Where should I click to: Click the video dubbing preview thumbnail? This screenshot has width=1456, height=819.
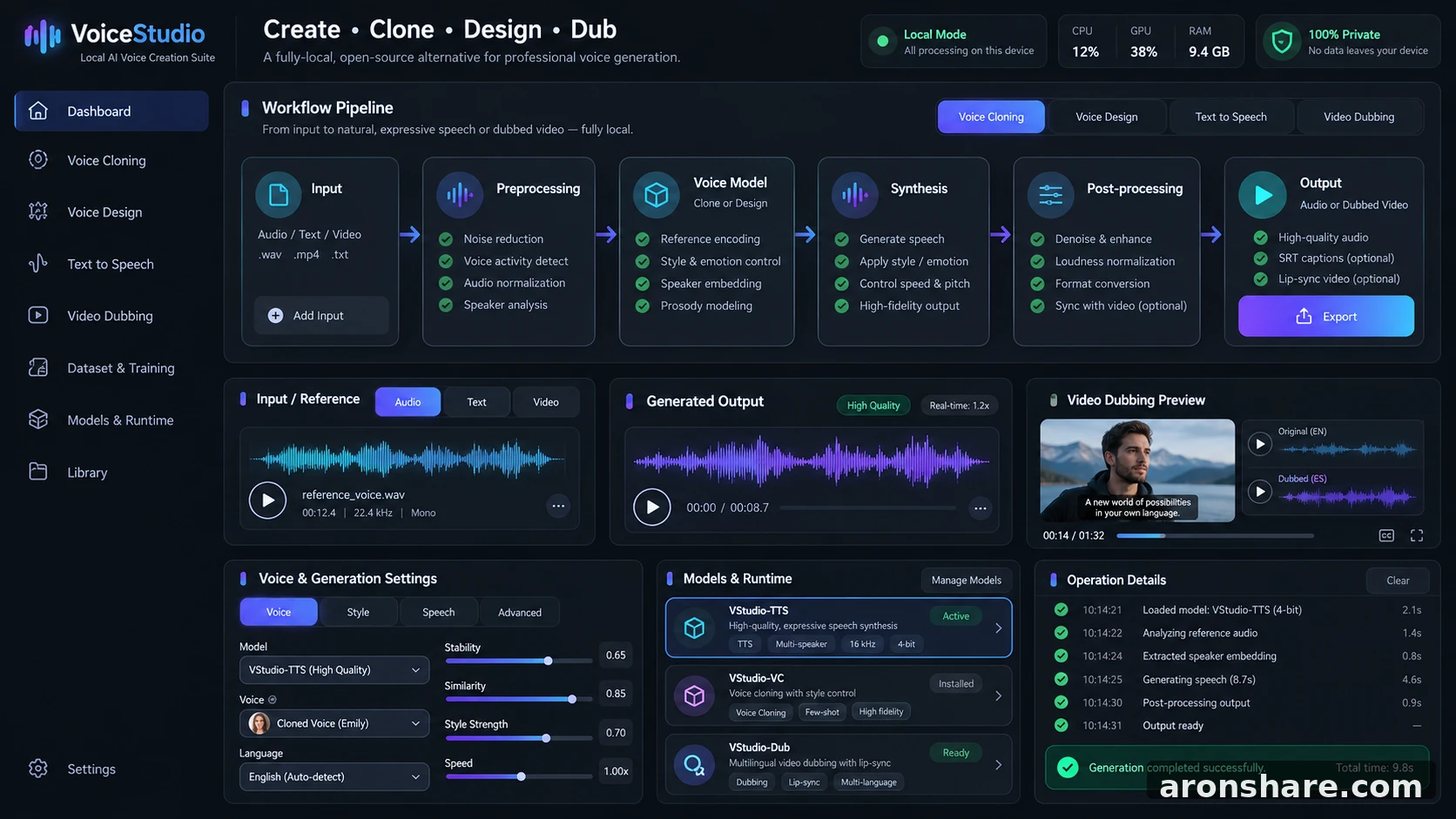(1137, 470)
